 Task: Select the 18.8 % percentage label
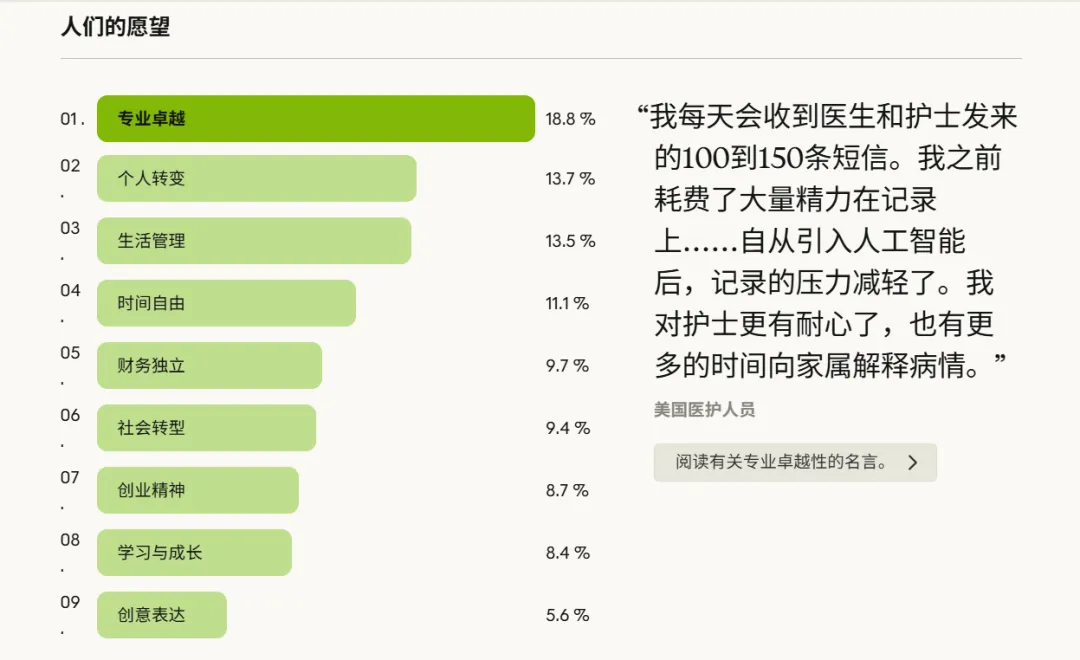[570, 118]
